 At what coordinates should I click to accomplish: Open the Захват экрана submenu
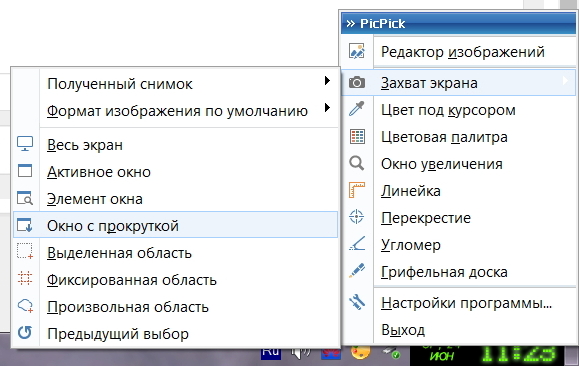coord(458,83)
